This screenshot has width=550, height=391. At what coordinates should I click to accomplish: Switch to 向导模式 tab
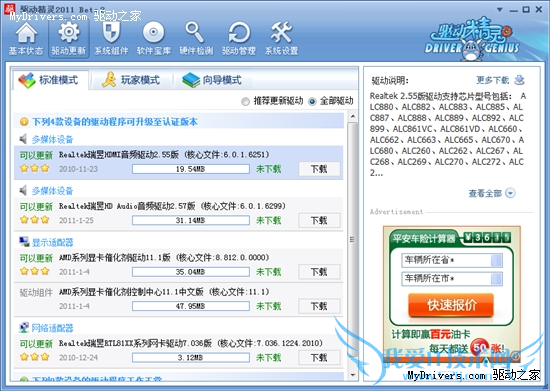click(x=212, y=80)
